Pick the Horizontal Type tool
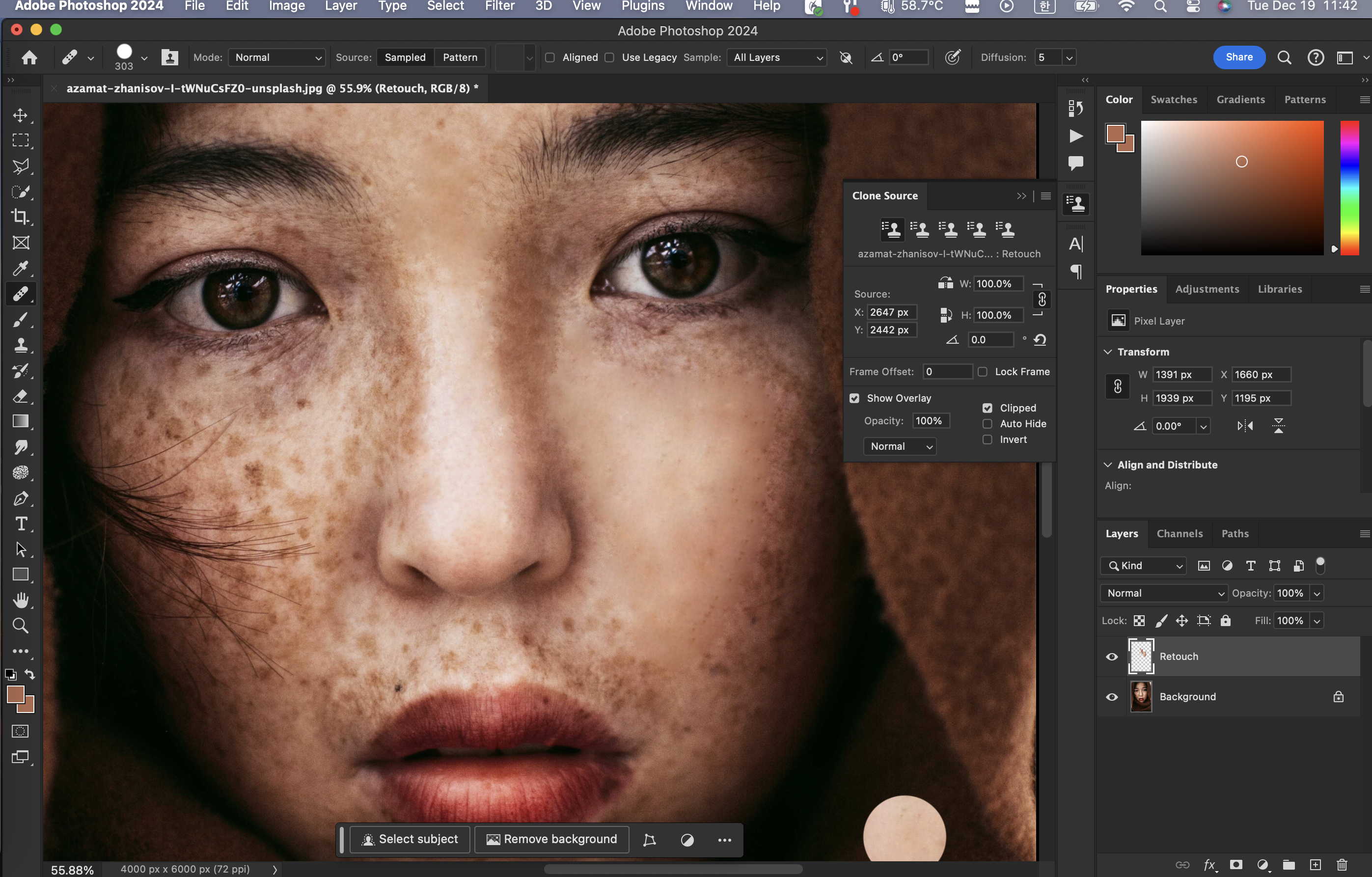1372x877 pixels. click(21, 524)
